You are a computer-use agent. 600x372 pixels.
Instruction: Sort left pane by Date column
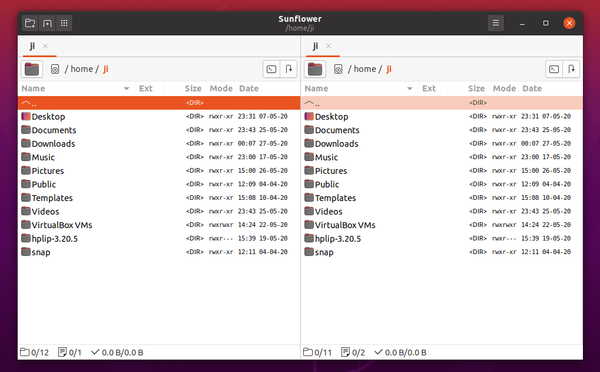tap(267, 89)
